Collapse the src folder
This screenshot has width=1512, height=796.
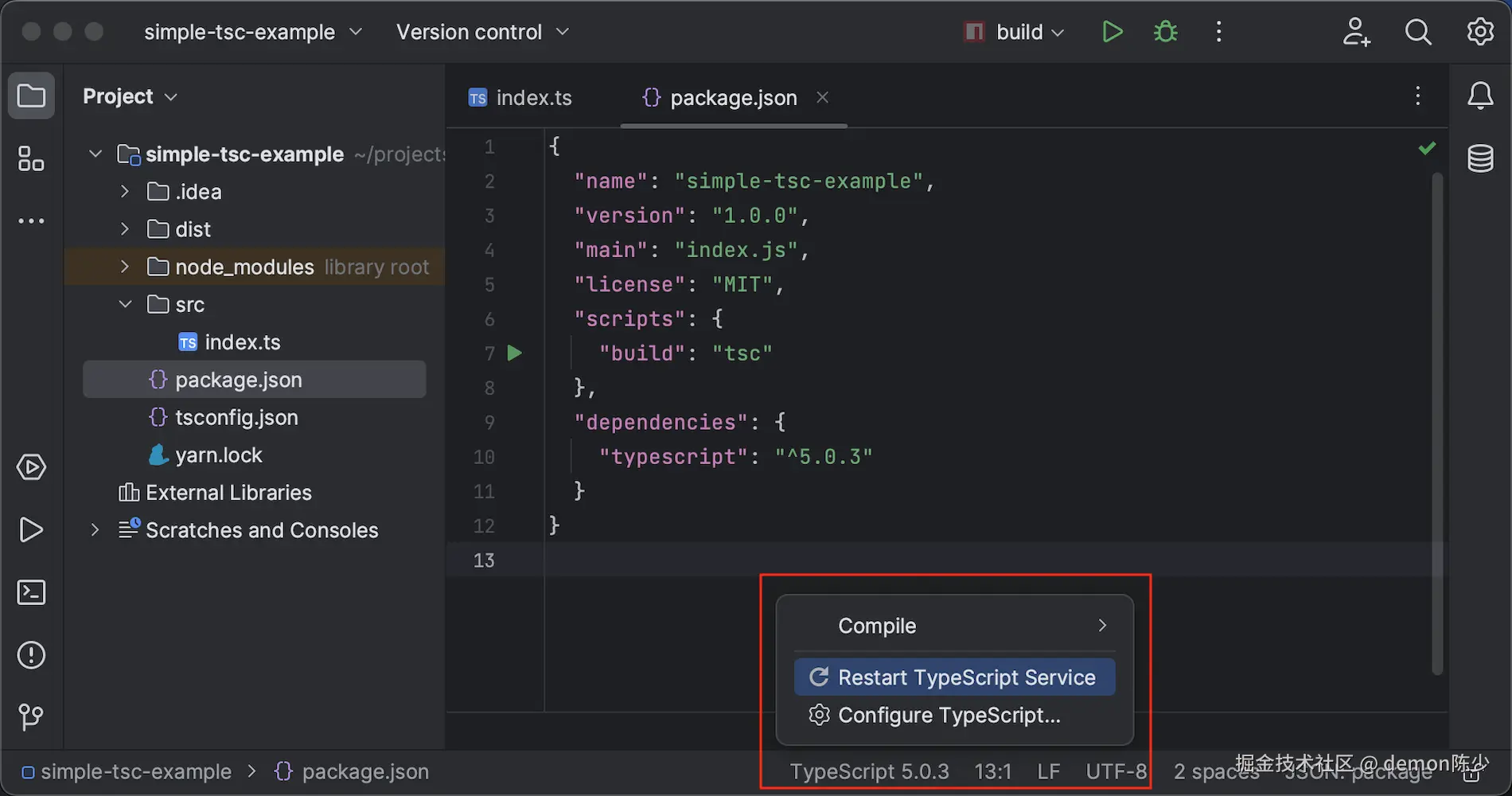coord(124,304)
